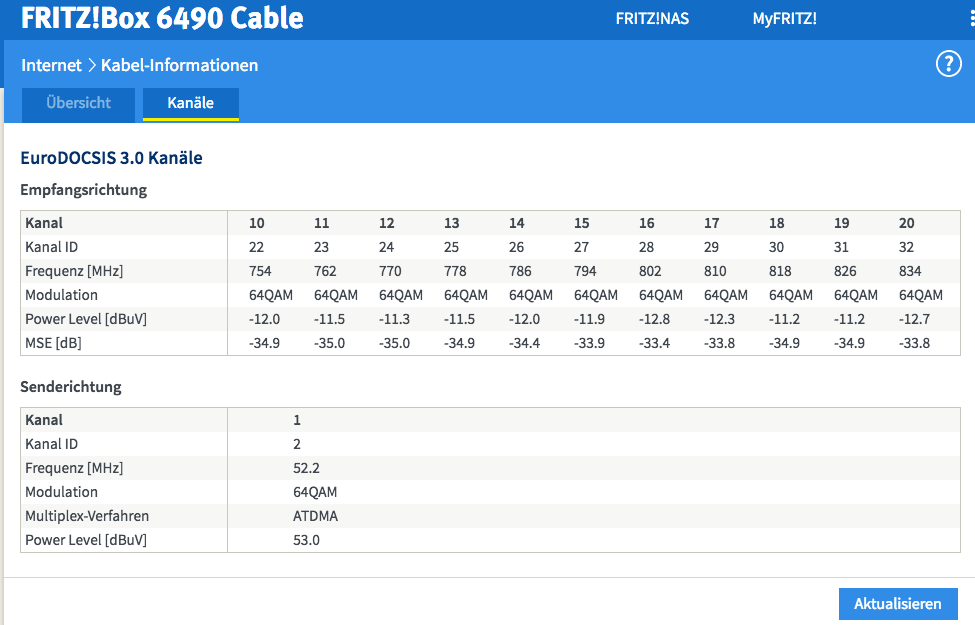This screenshot has height=625, width=975.
Task: Select downstream channel 20 column header
Action: point(906,223)
